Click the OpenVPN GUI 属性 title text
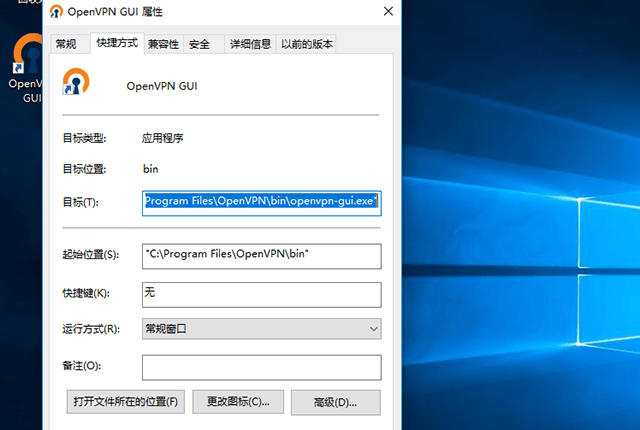Screen dimensions: 640x430 [115, 12]
